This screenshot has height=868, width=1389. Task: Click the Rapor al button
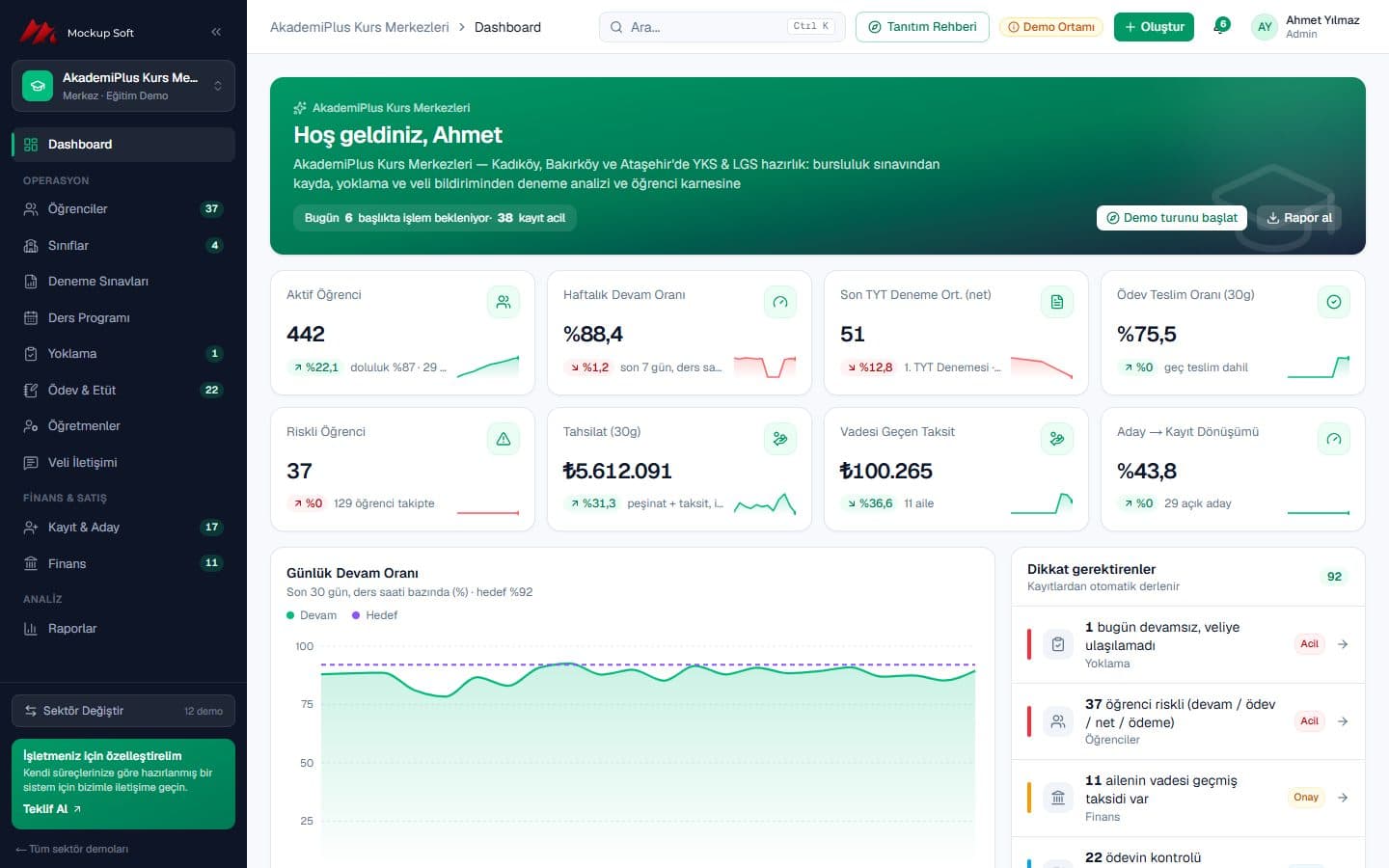[1299, 218]
